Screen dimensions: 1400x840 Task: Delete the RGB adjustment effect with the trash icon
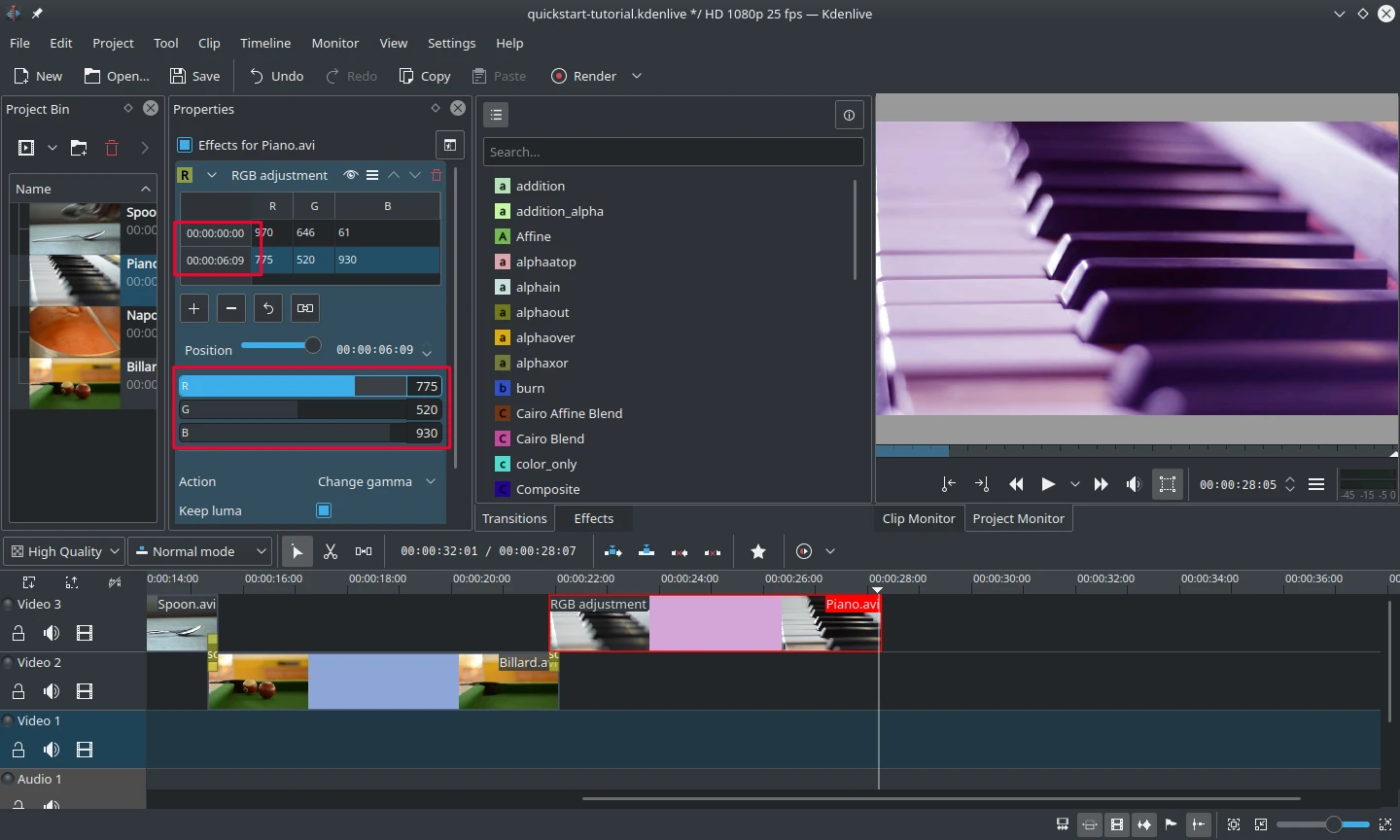click(436, 175)
